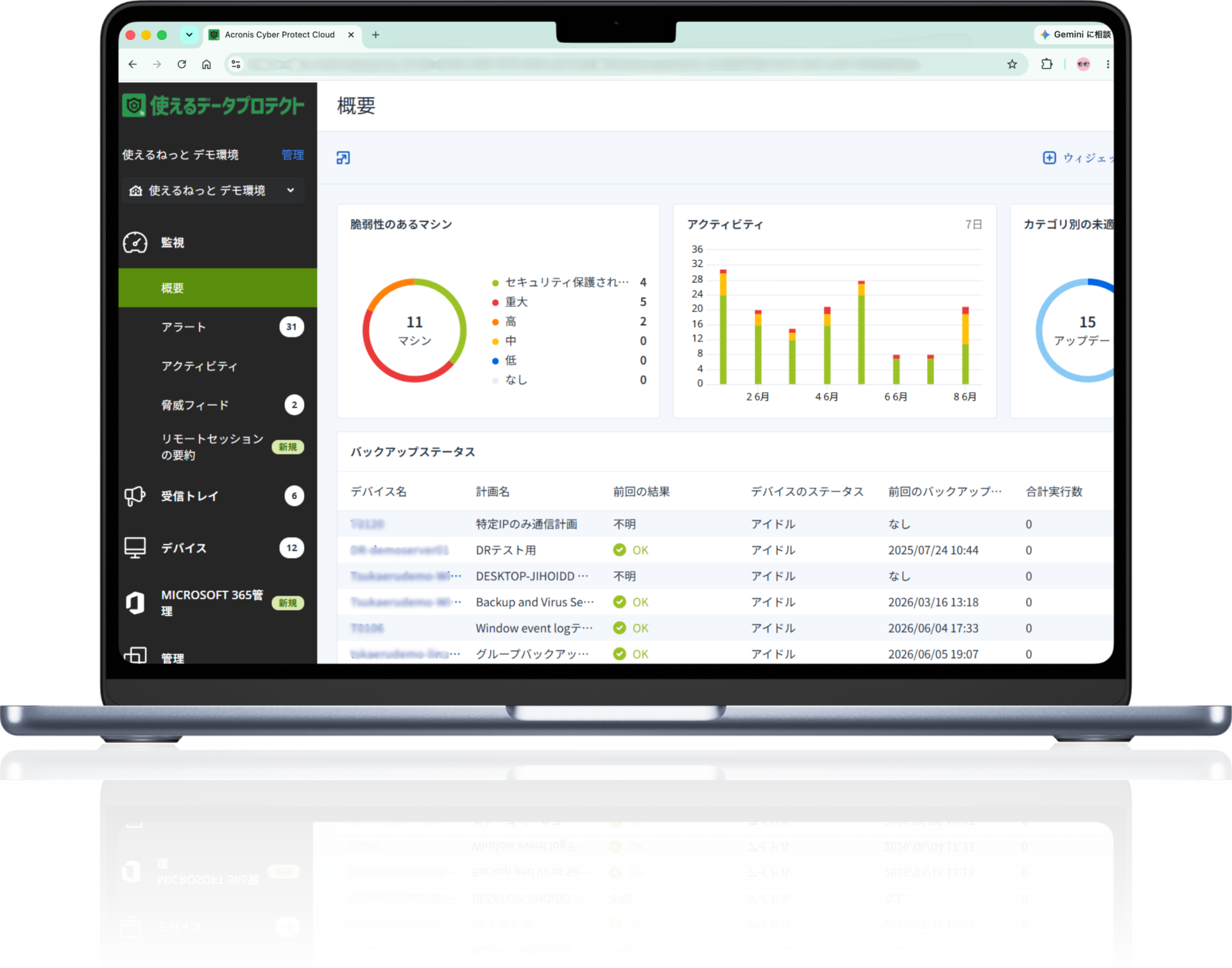Click Window event log plan cell
Viewport: 1232px width, 968px height.
534,629
